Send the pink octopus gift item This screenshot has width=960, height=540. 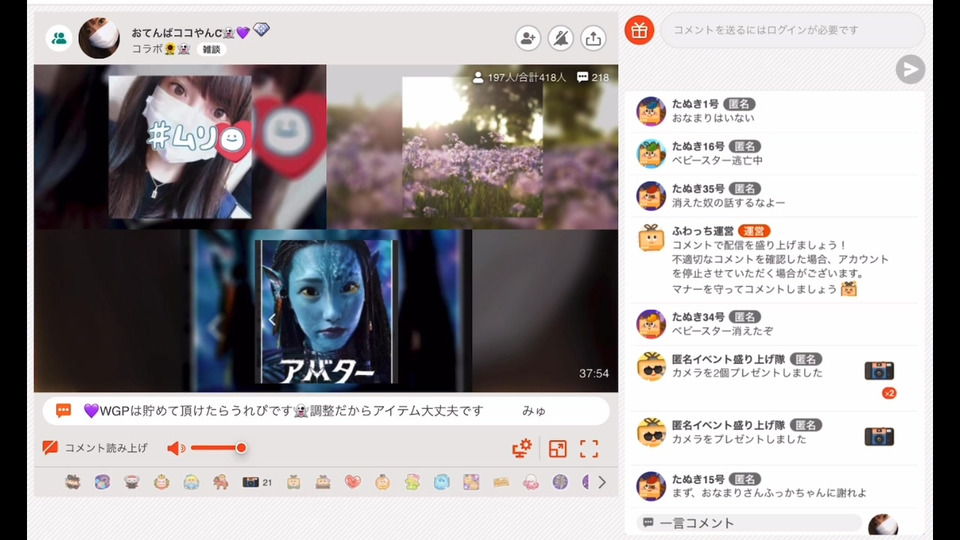(x=531, y=482)
